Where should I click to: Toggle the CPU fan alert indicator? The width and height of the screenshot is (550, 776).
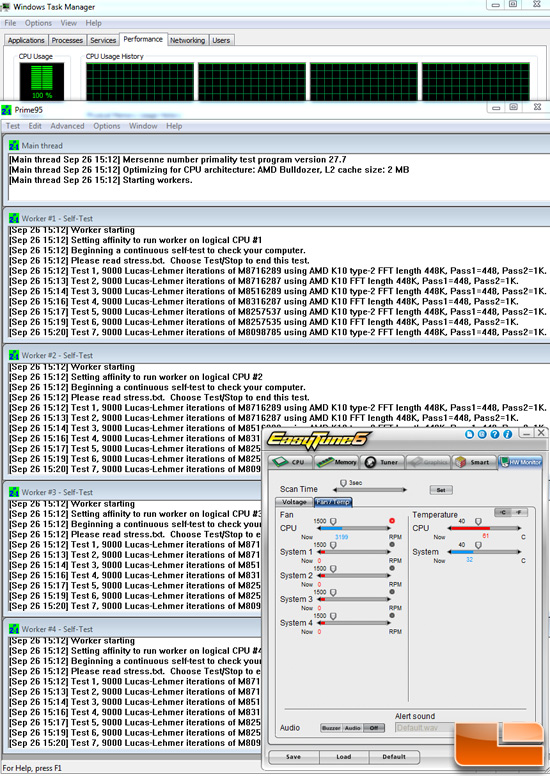pos(392,521)
